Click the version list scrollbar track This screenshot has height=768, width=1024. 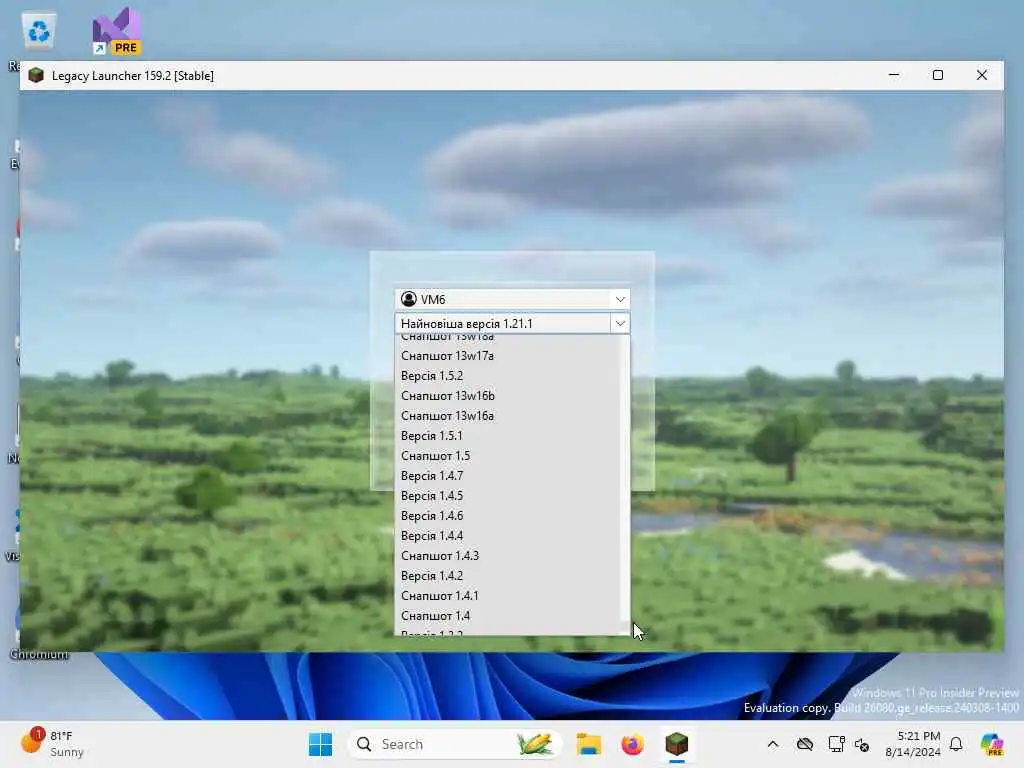[x=624, y=485]
